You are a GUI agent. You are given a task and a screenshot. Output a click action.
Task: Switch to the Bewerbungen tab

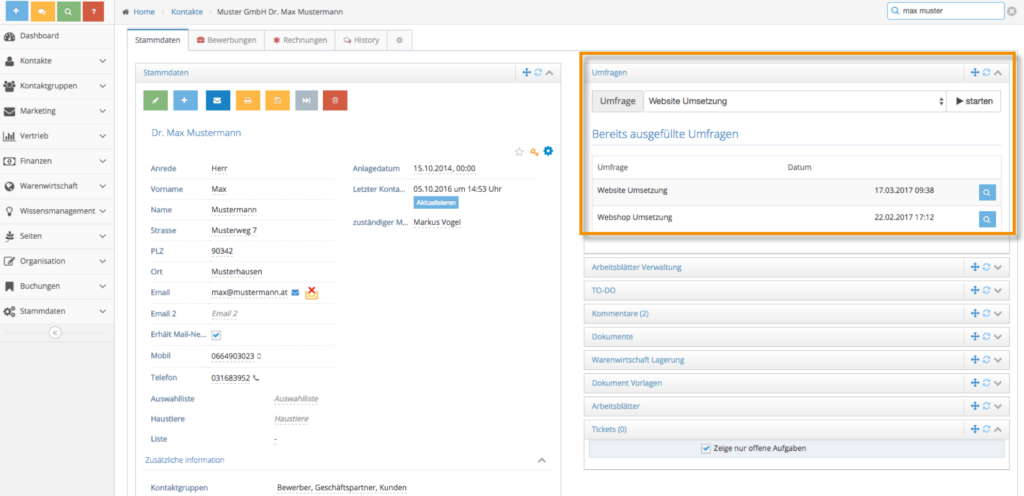tap(227, 40)
